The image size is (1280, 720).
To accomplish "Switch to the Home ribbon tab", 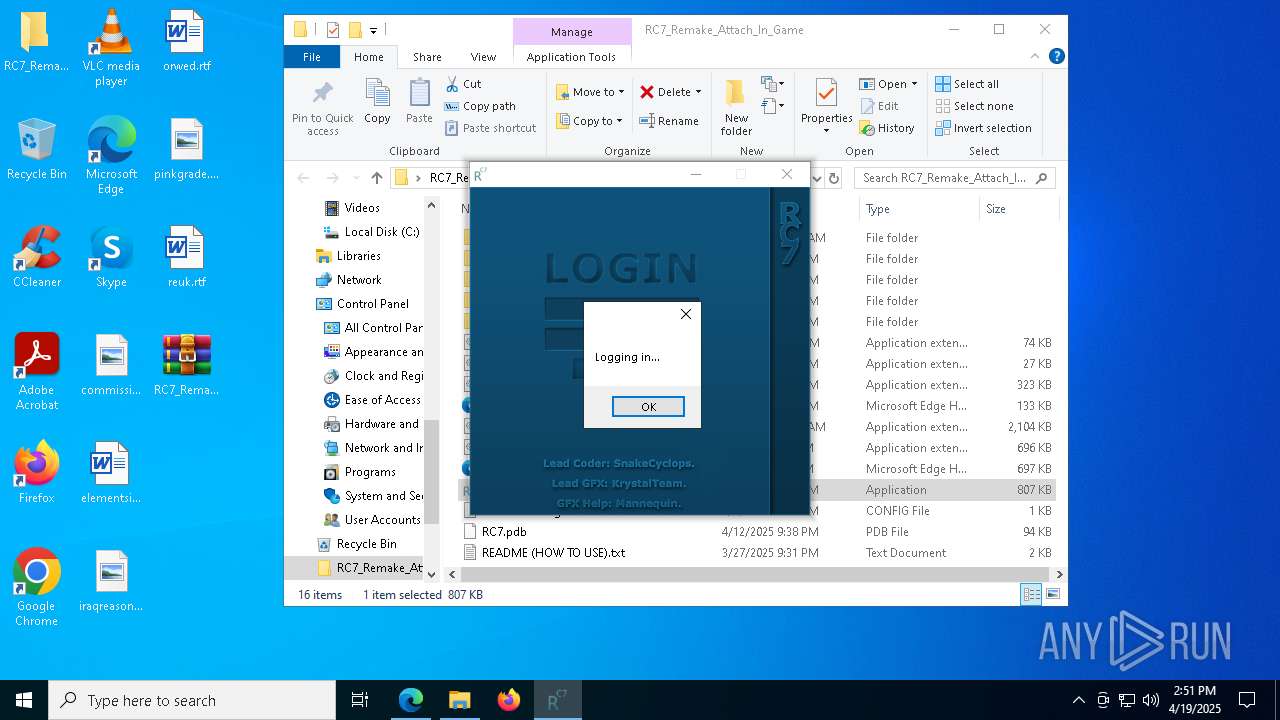I will point(369,57).
